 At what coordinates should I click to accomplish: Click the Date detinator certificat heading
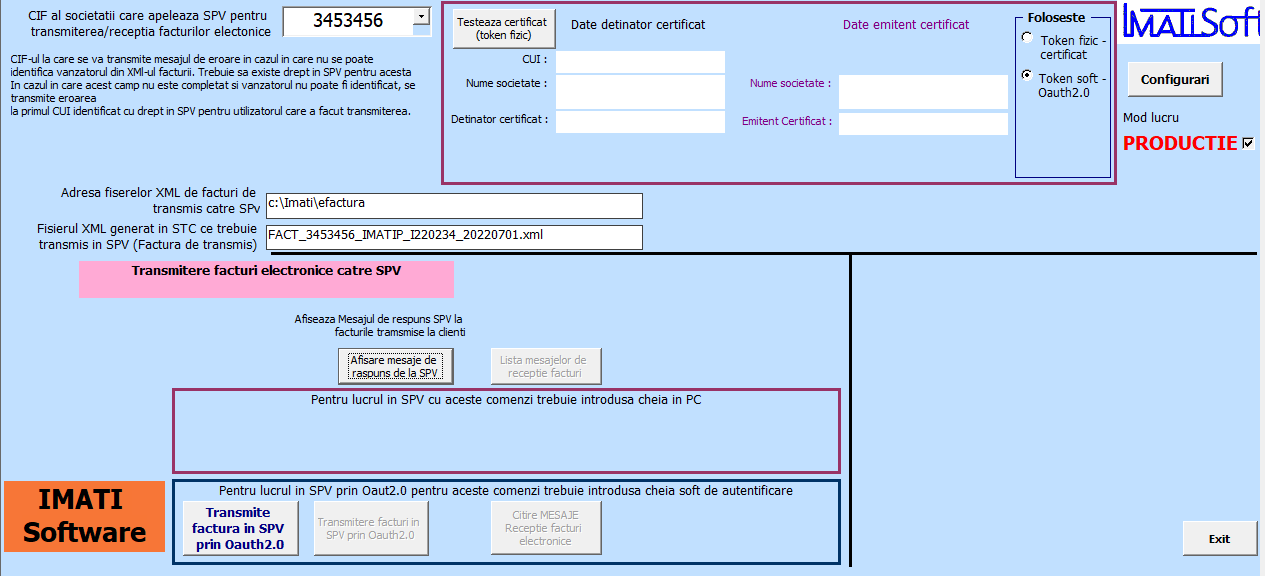click(638, 24)
